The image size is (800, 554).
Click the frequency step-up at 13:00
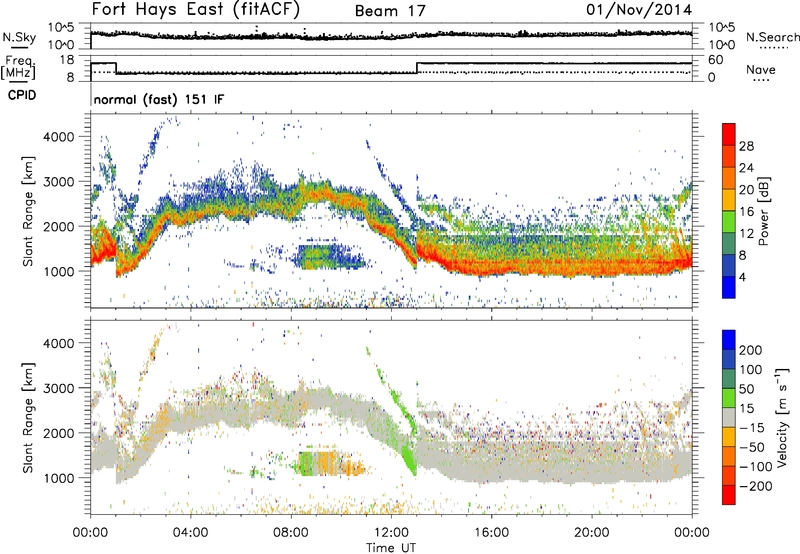417,67
